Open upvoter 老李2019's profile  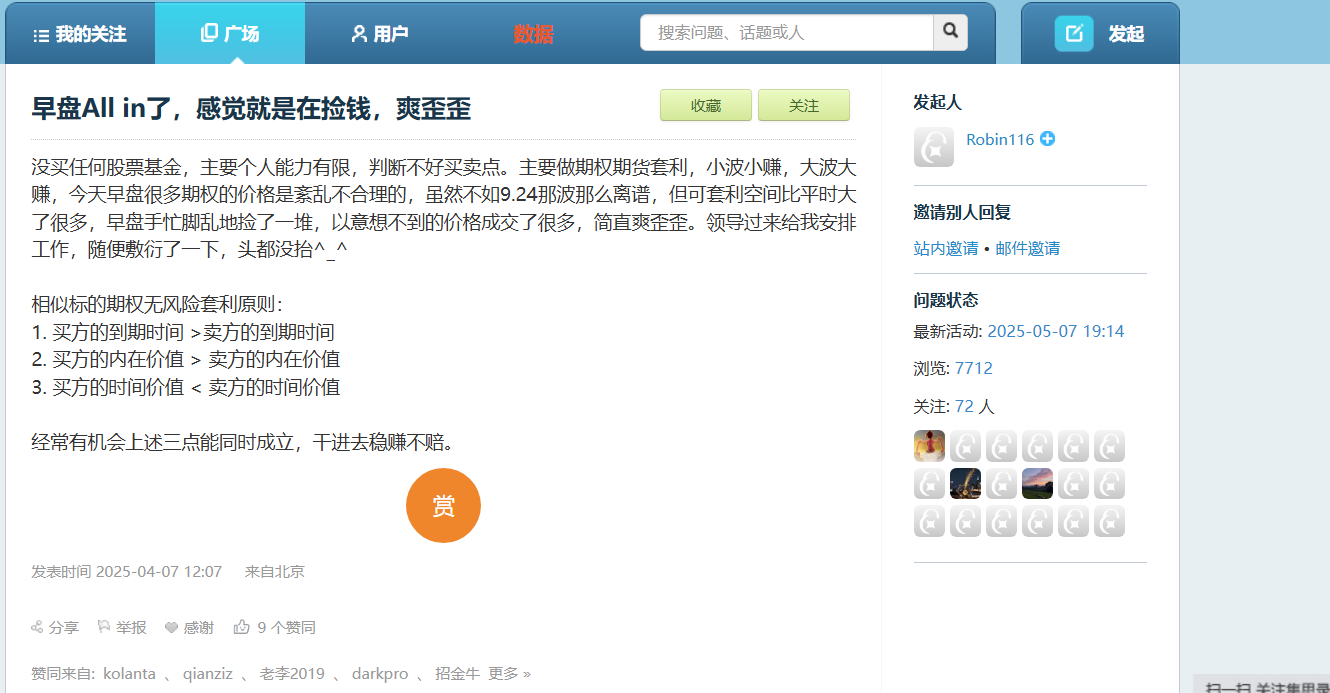[292, 673]
